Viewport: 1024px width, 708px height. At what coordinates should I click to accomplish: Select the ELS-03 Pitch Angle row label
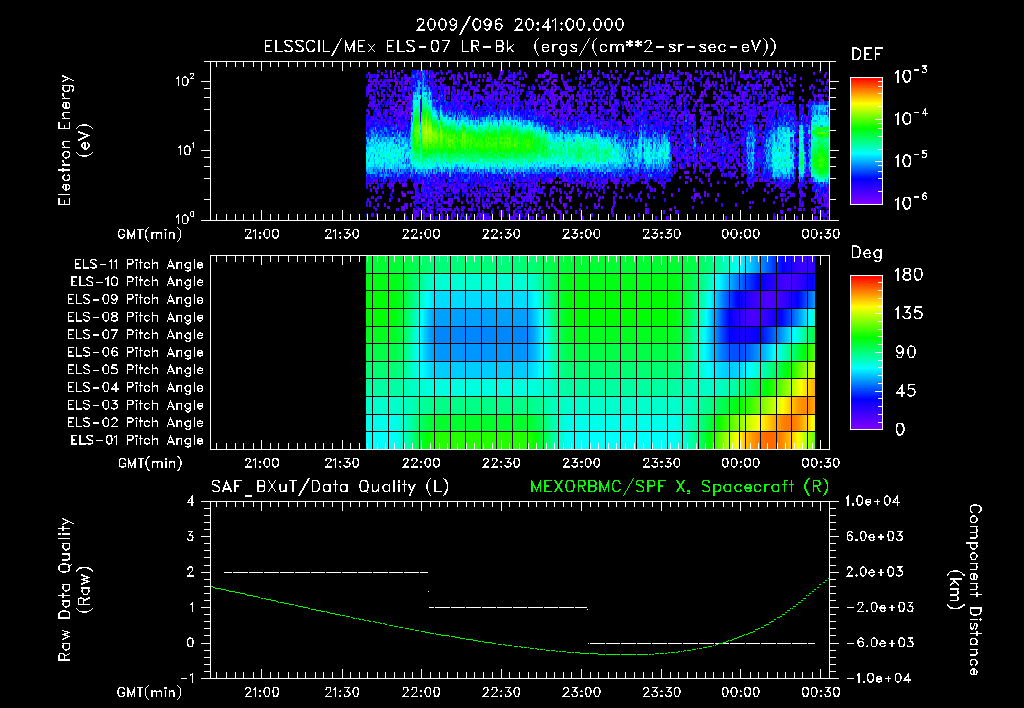(x=136, y=405)
